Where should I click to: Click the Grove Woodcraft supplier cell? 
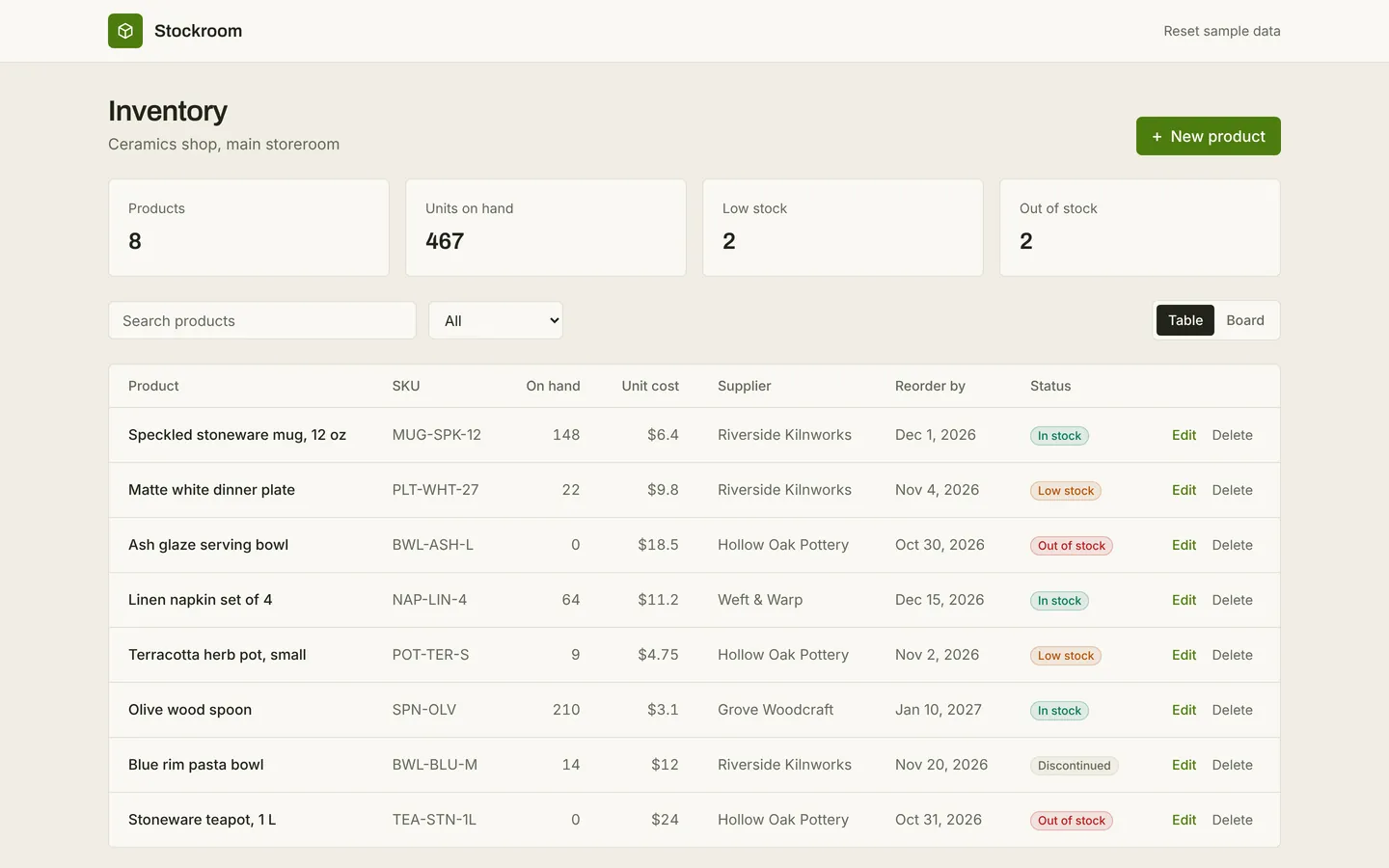tap(776, 710)
